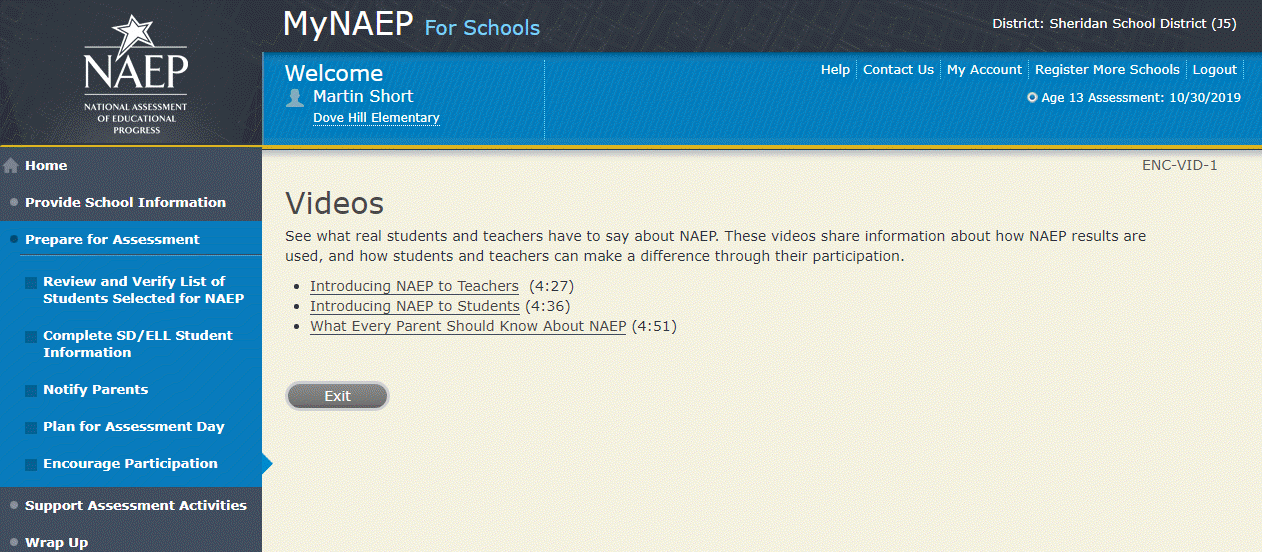The width and height of the screenshot is (1262, 552).
Task: Open What Every Parent Should Know About NAEP
Action: [468, 326]
